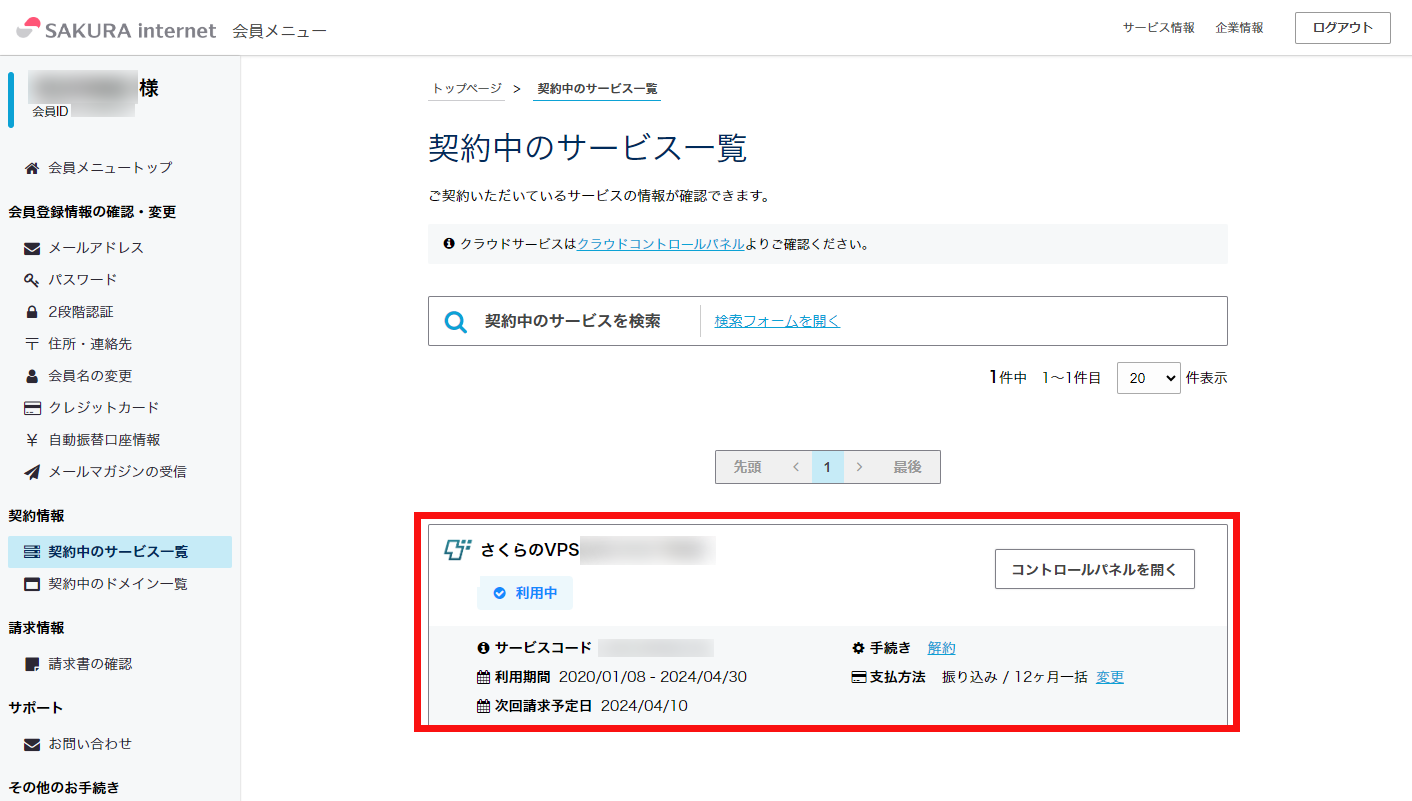Click the credit card icon beside 支払方法
This screenshot has height=801, width=1412.
858,677
